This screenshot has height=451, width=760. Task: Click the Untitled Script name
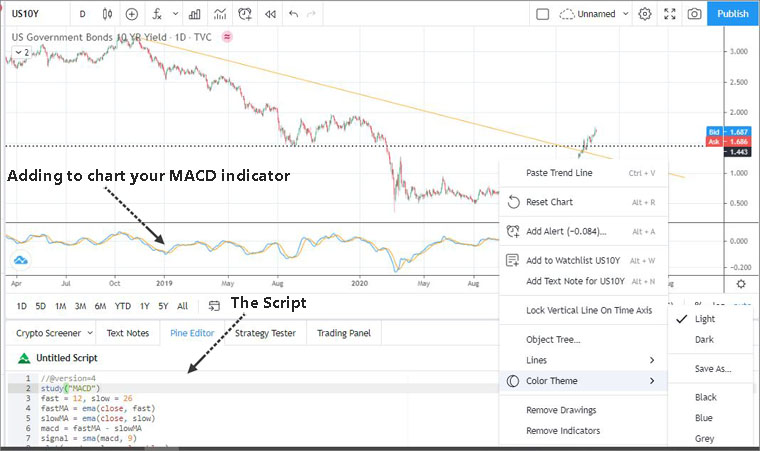[x=67, y=358]
